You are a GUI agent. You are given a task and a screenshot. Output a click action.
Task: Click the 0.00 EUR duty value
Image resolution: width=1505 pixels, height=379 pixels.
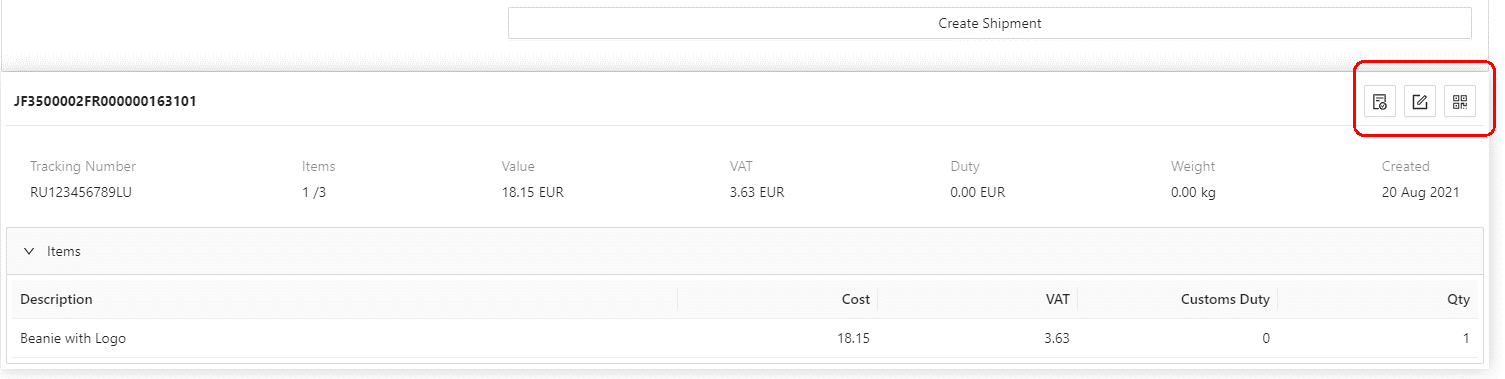(978, 192)
